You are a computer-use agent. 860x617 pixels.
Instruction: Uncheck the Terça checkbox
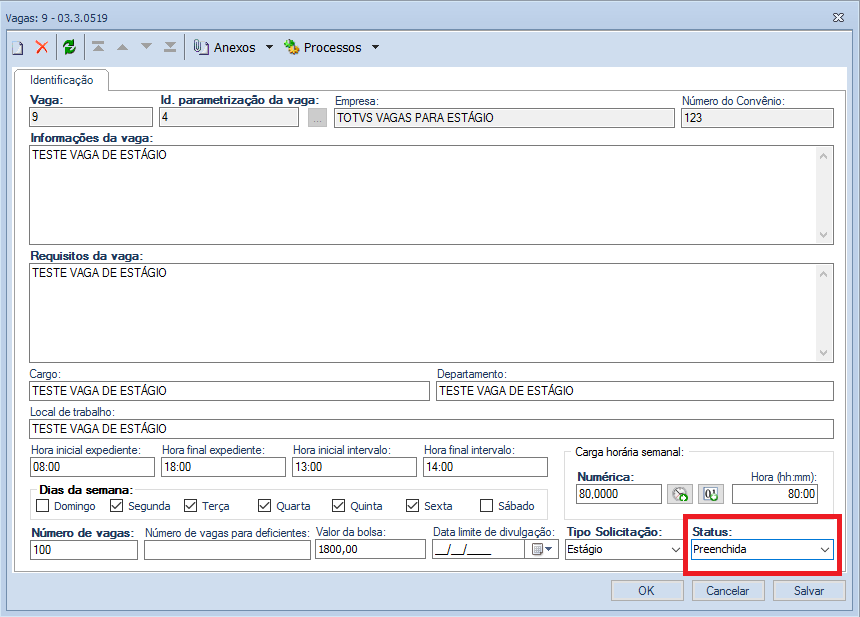[x=190, y=505]
